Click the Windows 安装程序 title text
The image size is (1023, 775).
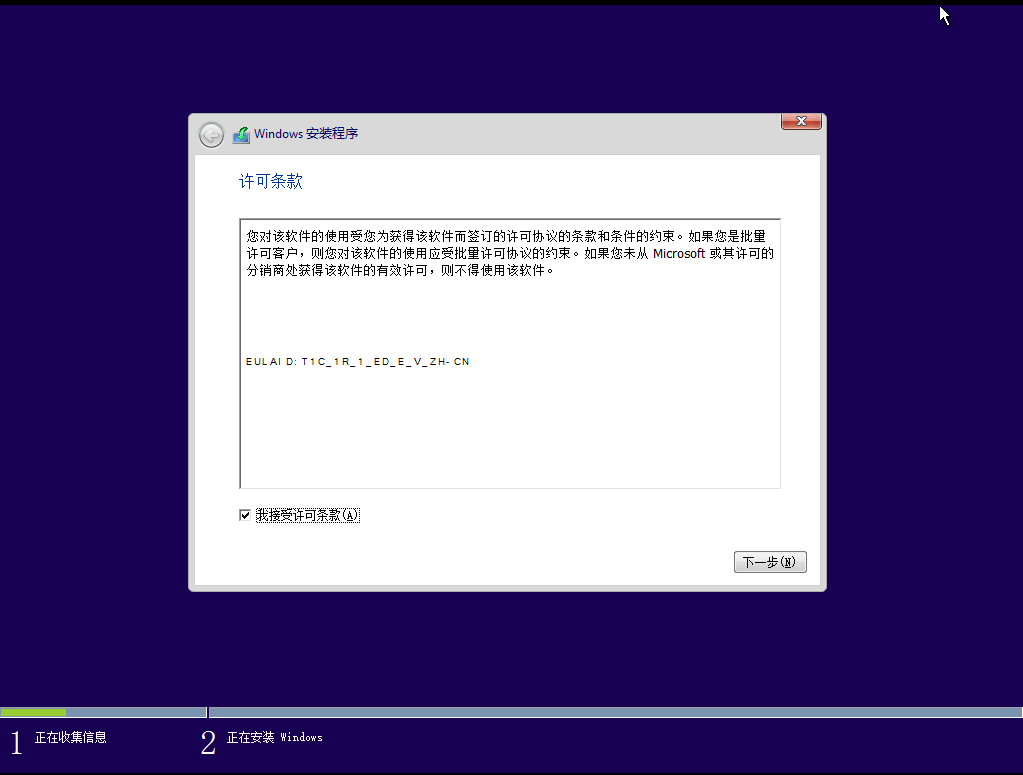306,134
